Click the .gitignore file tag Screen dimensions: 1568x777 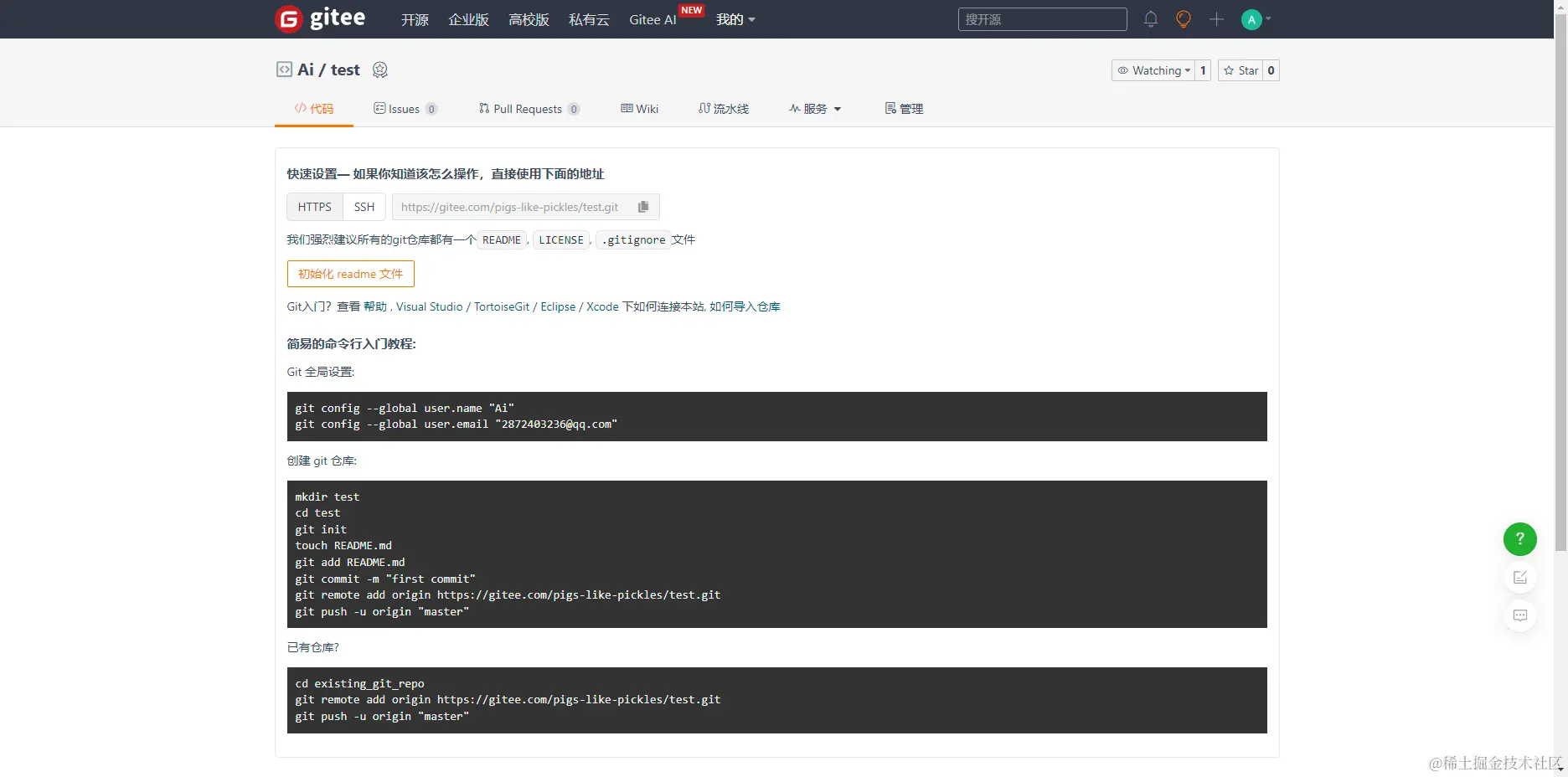pyautogui.click(x=633, y=240)
